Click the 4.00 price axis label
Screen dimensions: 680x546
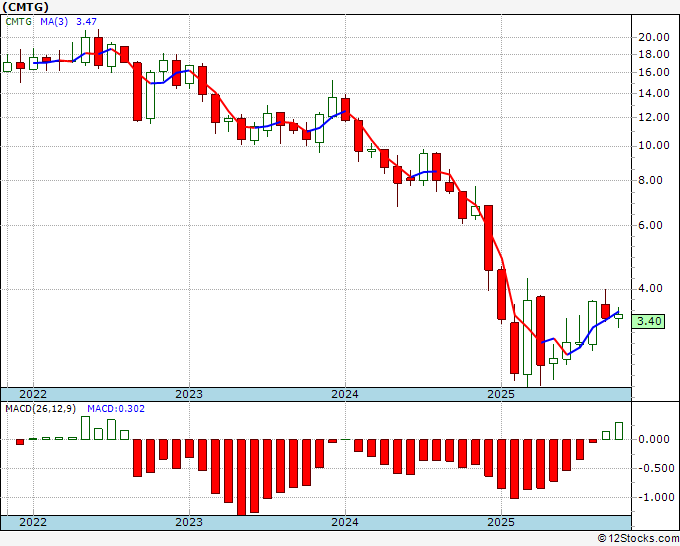click(x=651, y=288)
